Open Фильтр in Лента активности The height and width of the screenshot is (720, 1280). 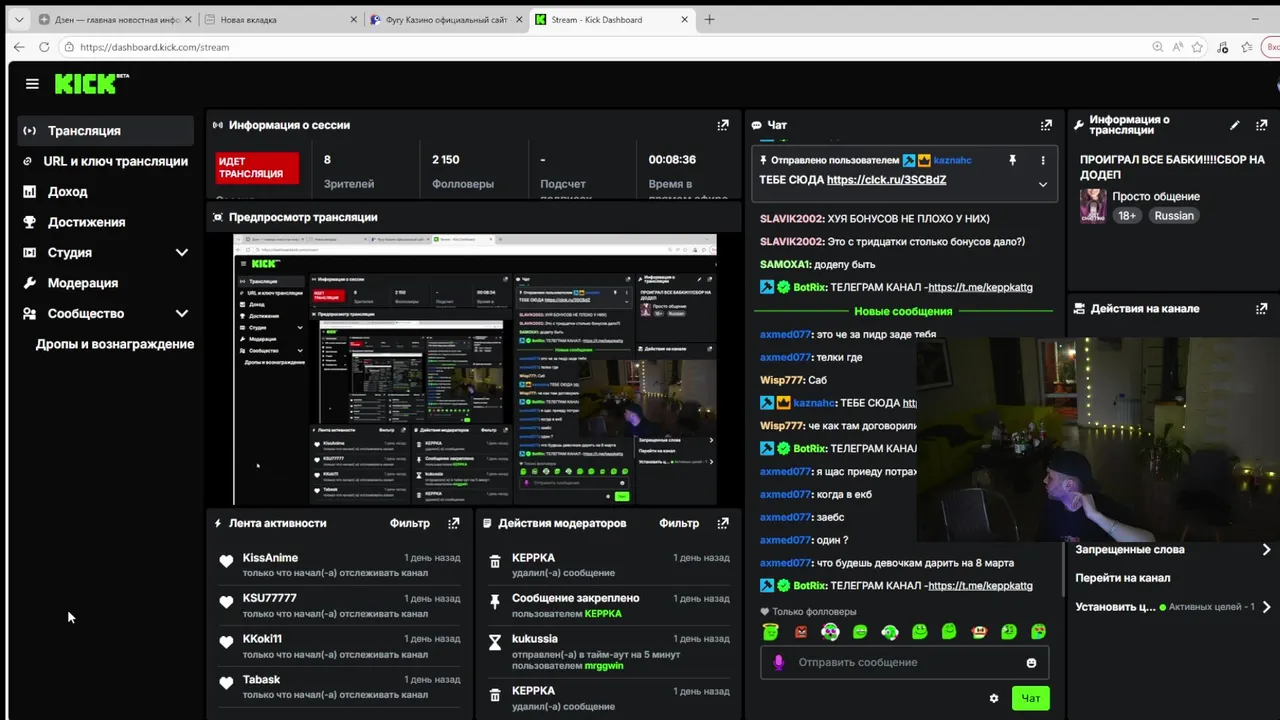[x=410, y=523]
